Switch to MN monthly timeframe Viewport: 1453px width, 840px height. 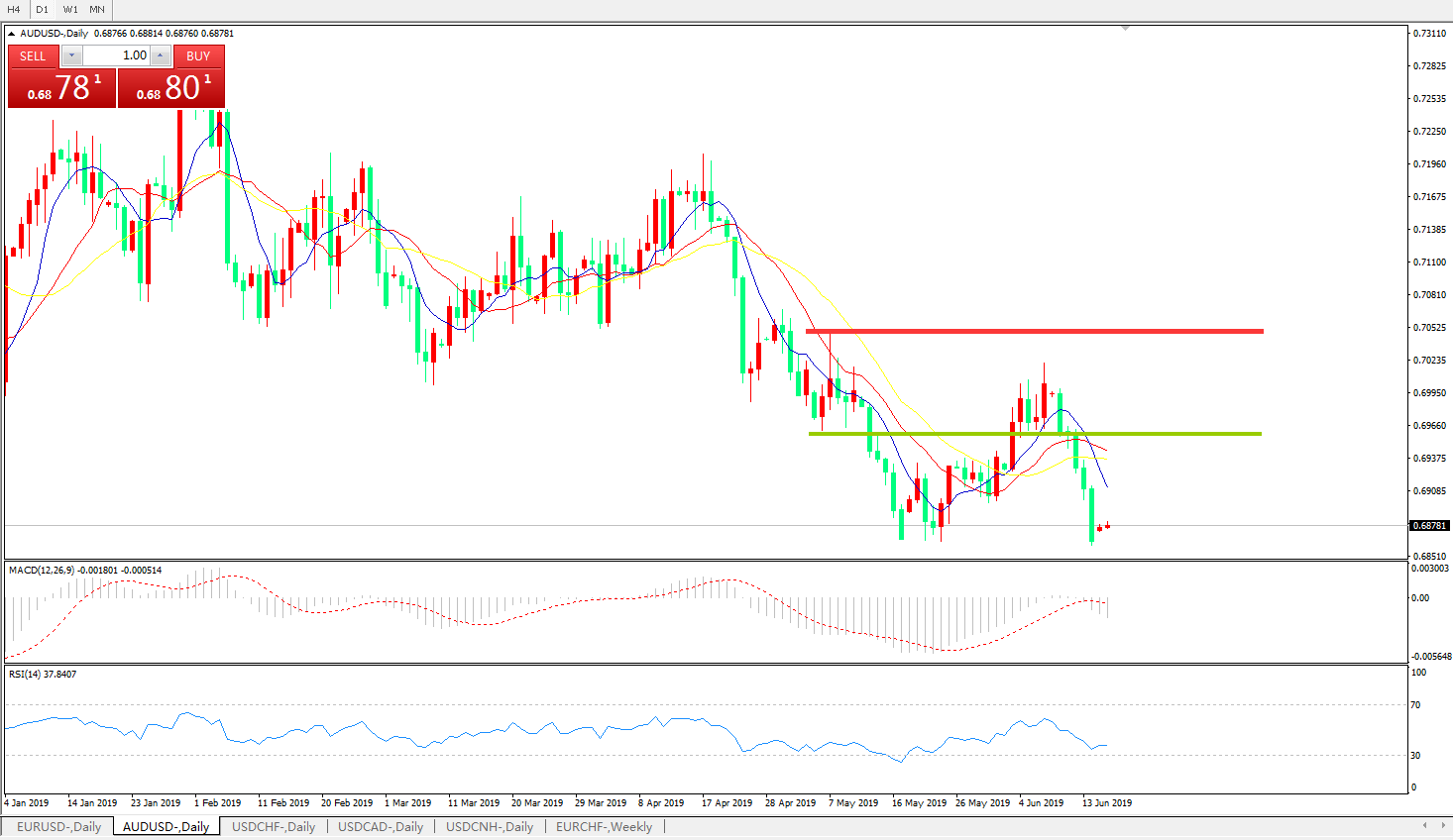pyautogui.click(x=97, y=9)
